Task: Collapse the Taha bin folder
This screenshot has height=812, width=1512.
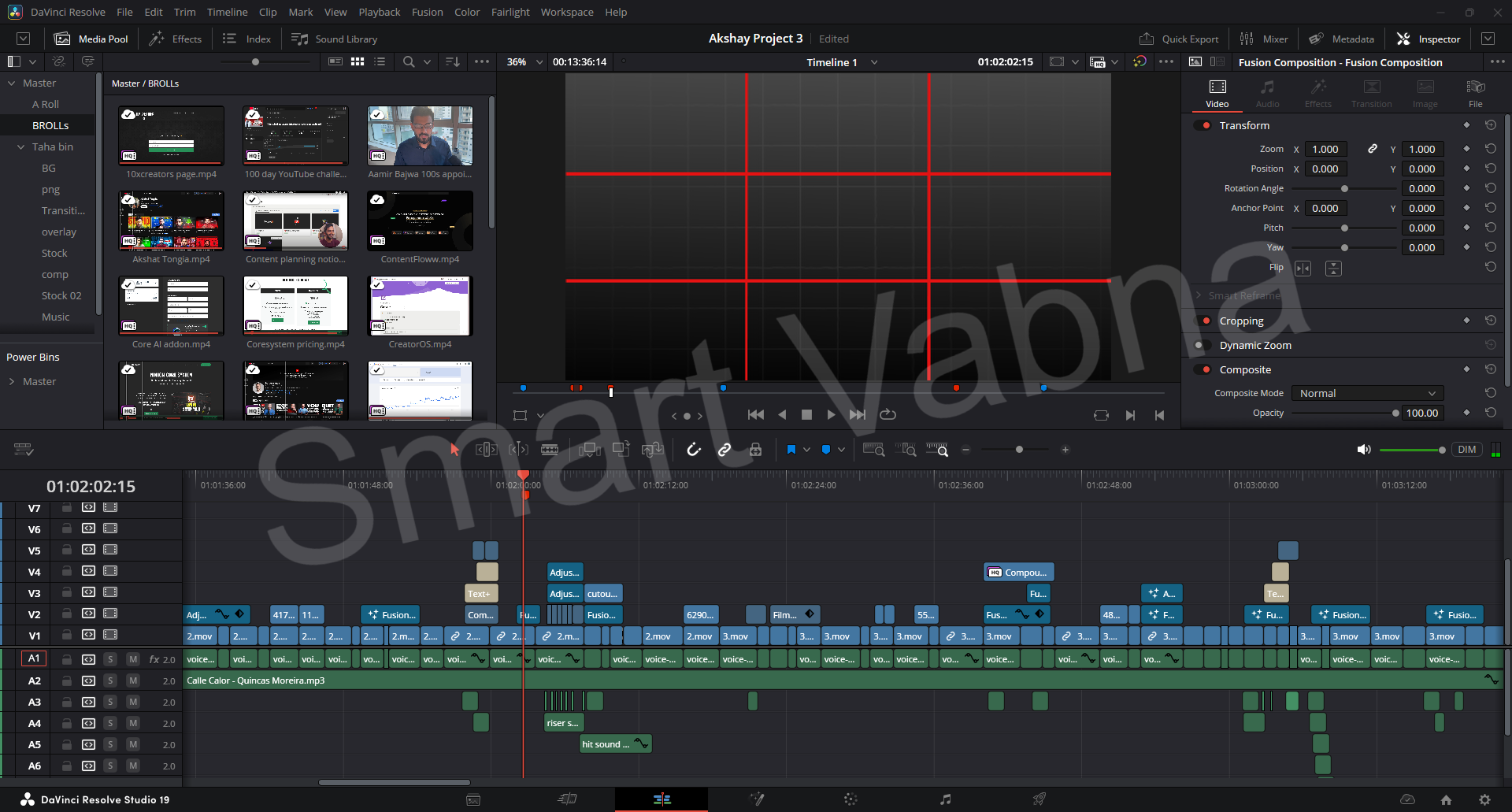Action: 21,146
